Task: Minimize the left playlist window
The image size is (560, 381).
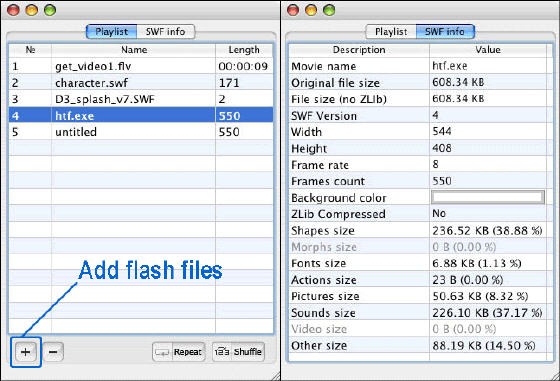Action: tap(31, 10)
